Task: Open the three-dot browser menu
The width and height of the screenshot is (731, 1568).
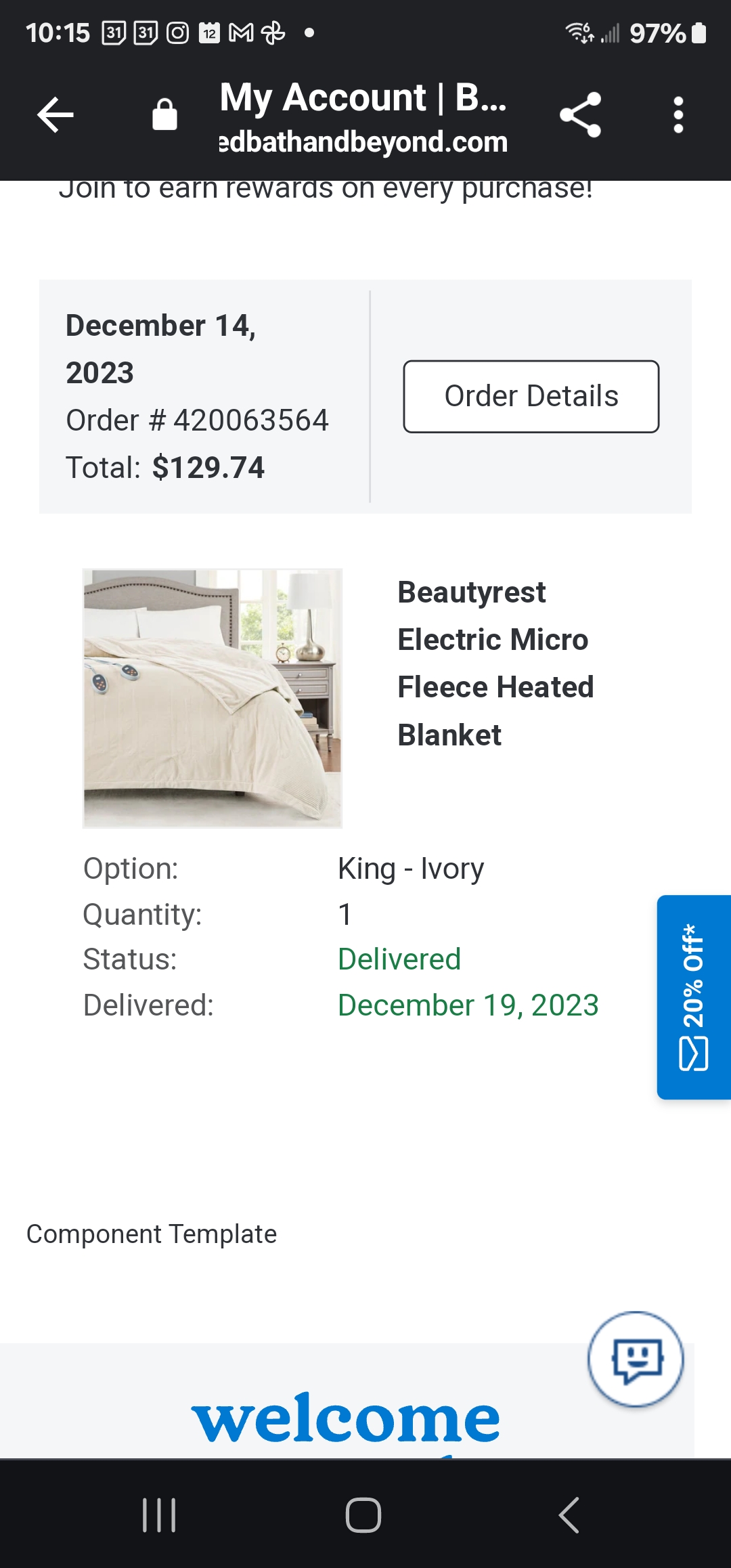Action: (678, 115)
